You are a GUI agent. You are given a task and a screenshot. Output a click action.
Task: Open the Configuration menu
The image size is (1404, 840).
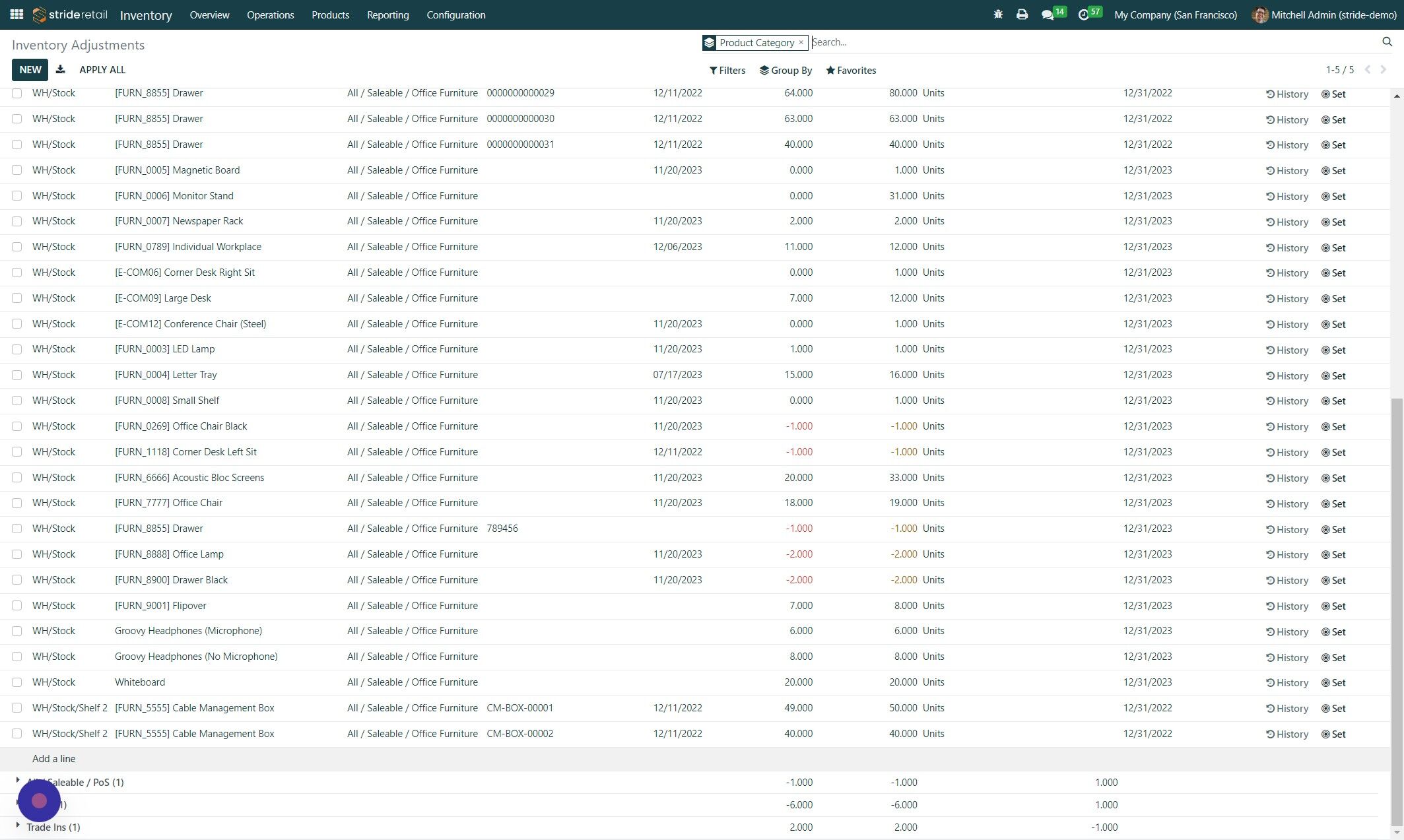coord(455,15)
